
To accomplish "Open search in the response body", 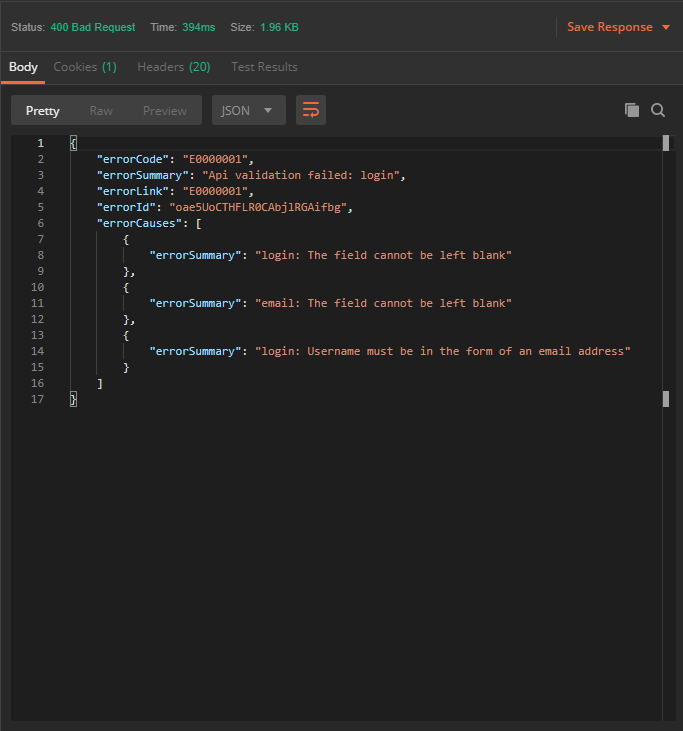I will (658, 110).
